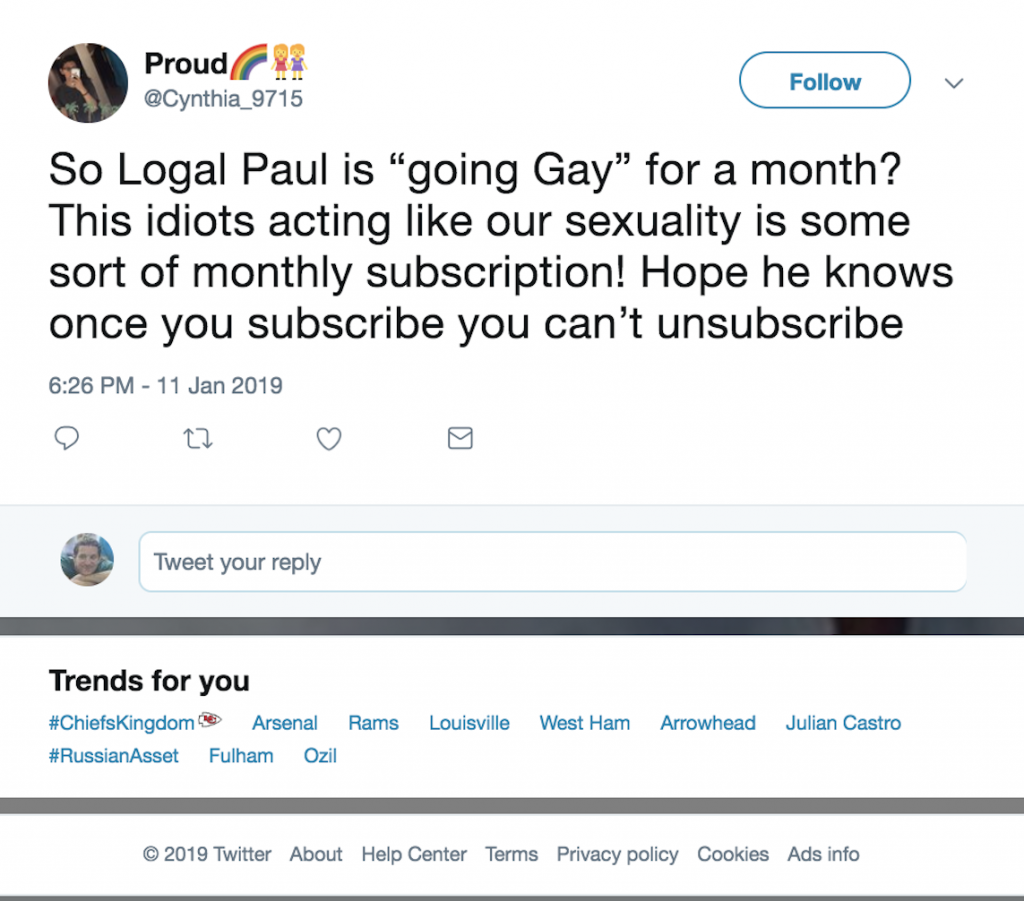1024x901 pixels.
Task: Open the #RussianAsset hashtag trend
Action: pos(114,756)
